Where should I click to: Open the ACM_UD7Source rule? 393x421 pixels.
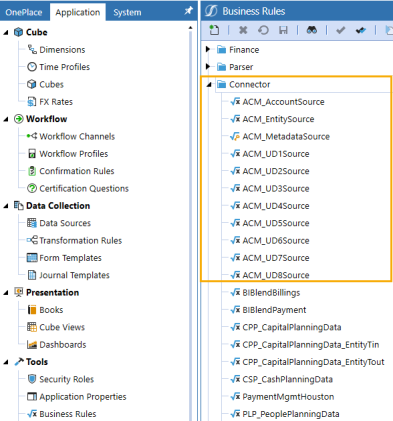[276, 258]
